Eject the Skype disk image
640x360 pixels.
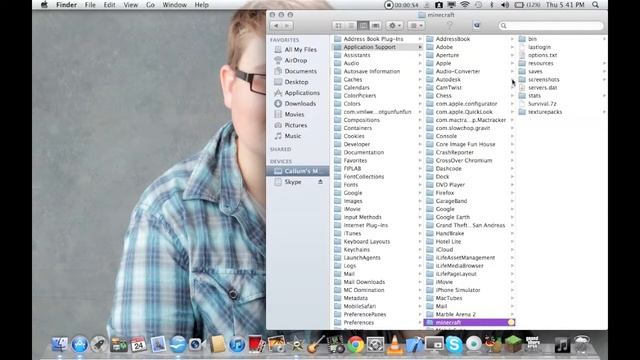[x=320, y=182]
